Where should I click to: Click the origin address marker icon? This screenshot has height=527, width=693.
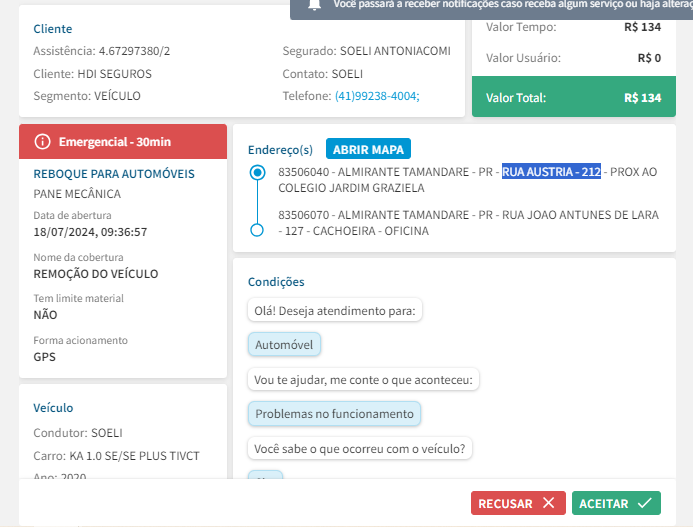point(257,172)
